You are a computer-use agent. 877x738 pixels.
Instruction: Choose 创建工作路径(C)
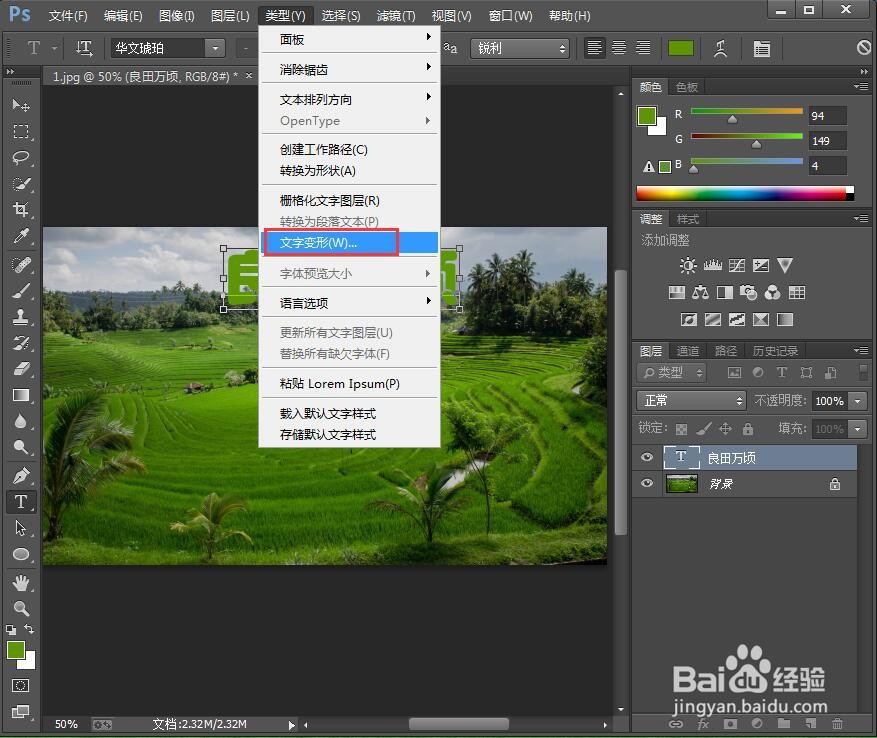[x=350, y=149]
